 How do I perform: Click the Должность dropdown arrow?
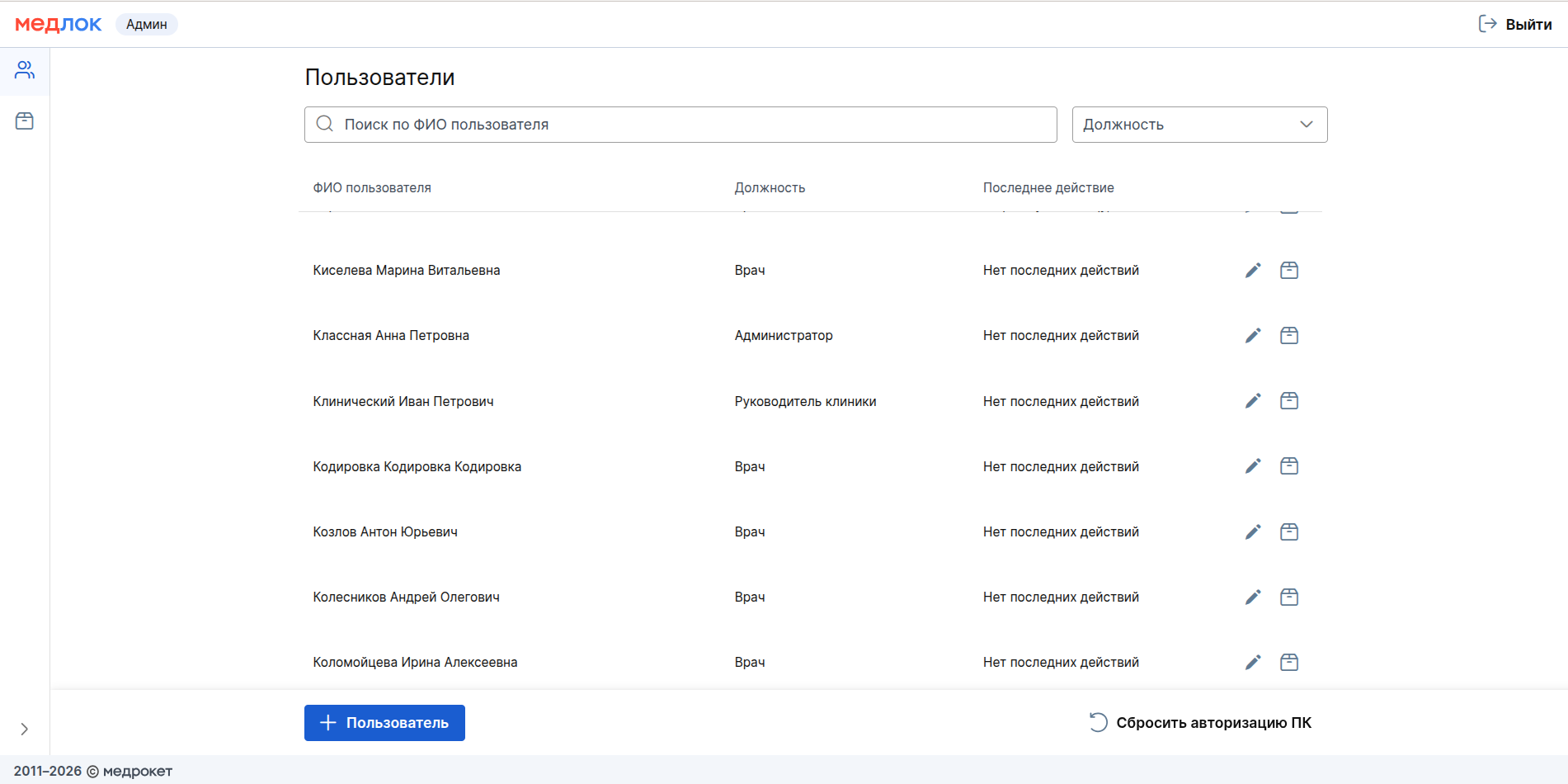1306,125
